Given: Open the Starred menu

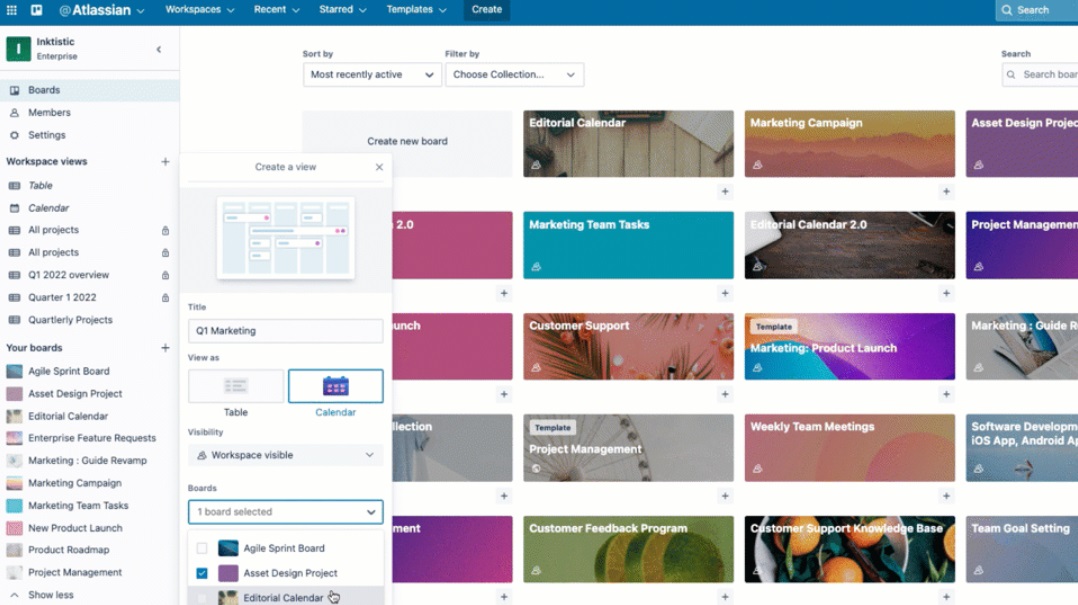Looking at the screenshot, I should 342,10.
